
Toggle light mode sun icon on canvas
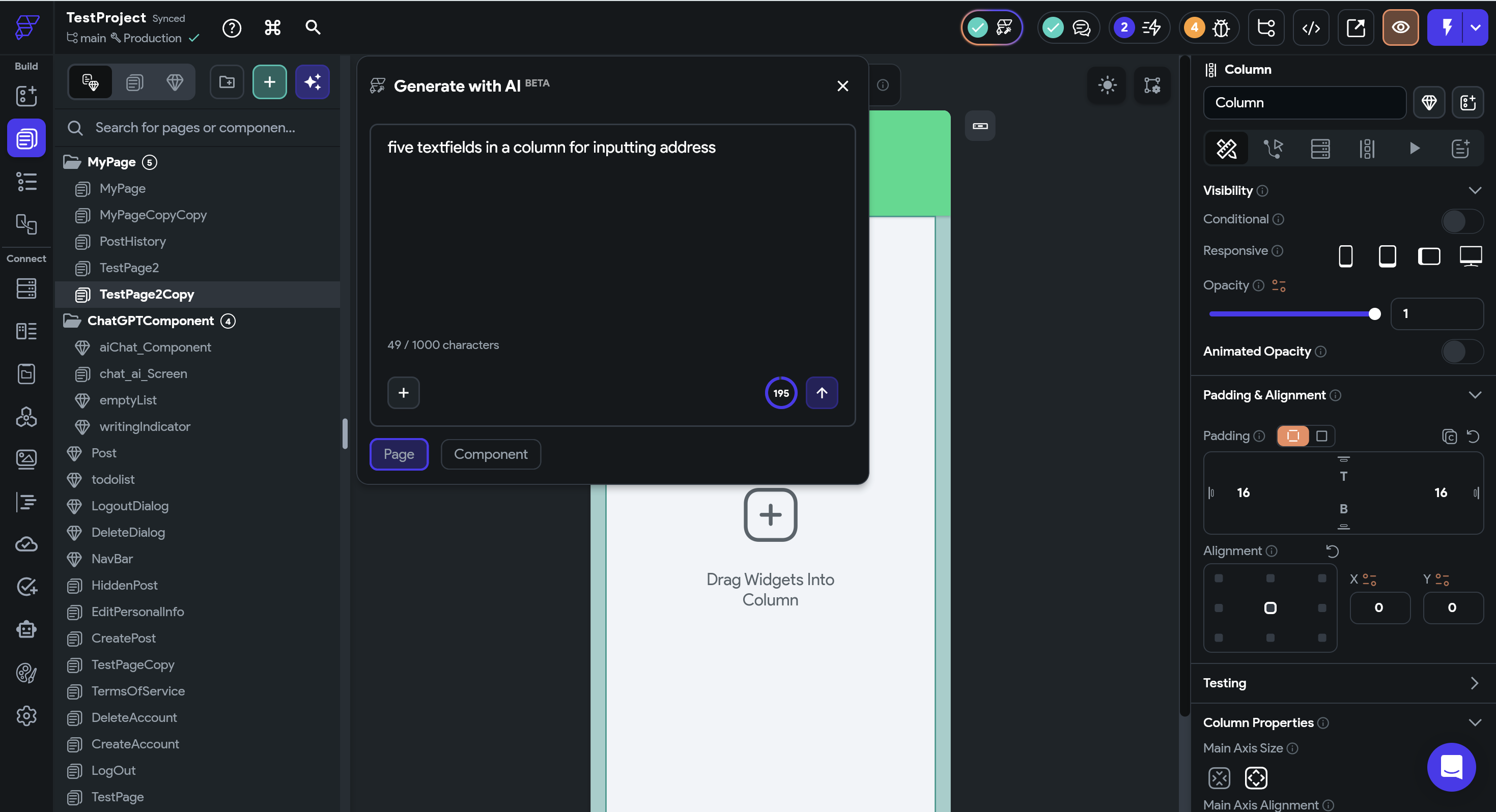coord(1107,85)
